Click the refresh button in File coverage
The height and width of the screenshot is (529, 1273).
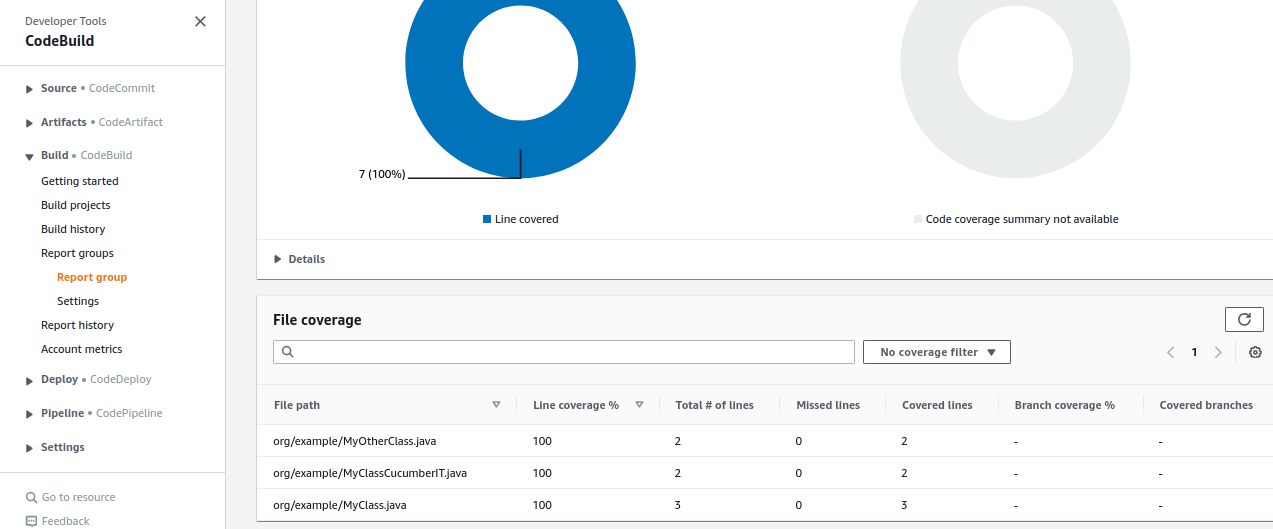(1244, 319)
